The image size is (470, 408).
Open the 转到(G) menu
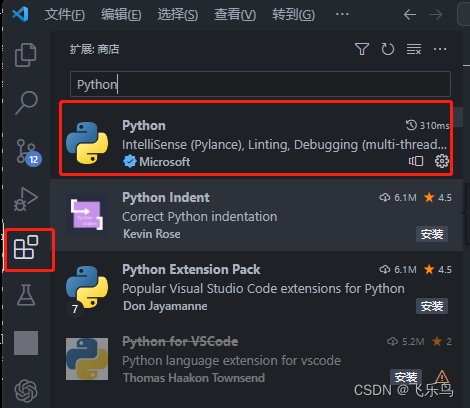tap(293, 15)
